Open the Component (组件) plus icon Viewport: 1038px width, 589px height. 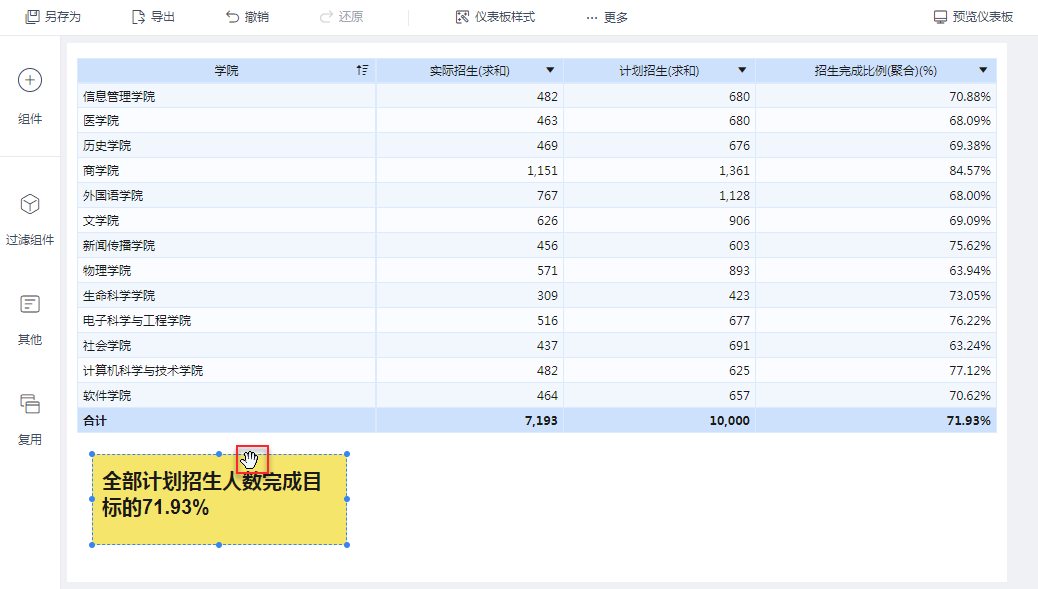tap(30, 80)
